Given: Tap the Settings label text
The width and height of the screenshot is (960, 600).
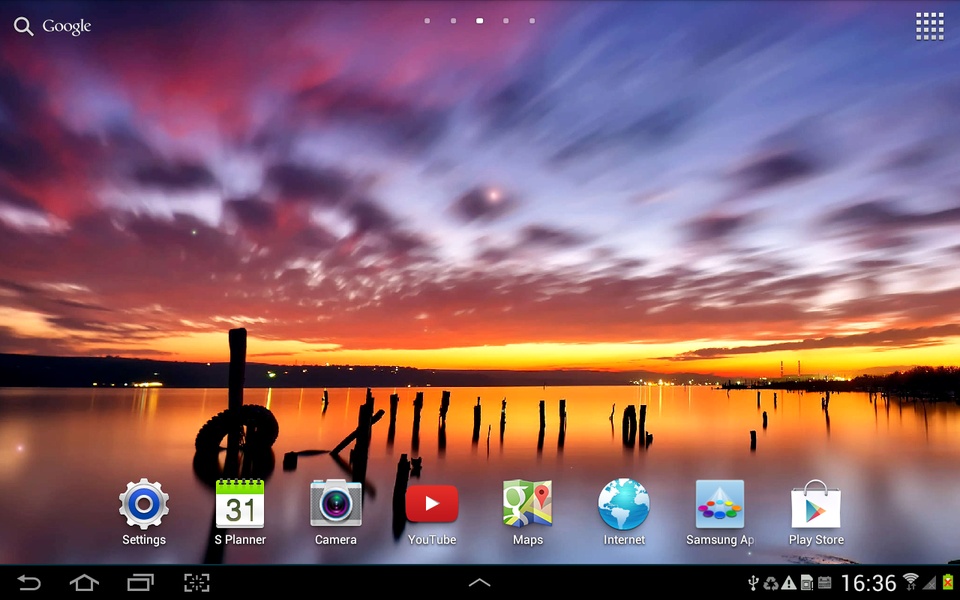Looking at the screenshot, I should pos(144,540).
